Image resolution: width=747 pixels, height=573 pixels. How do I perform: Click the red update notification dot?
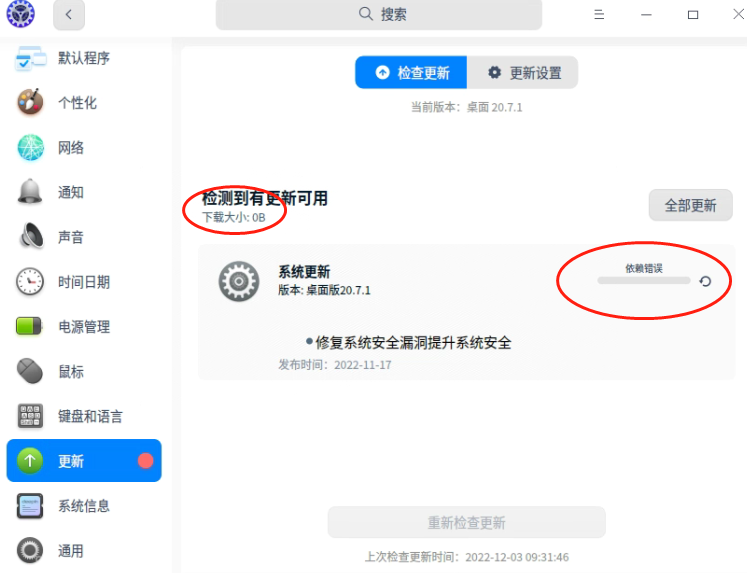point(145,461)
